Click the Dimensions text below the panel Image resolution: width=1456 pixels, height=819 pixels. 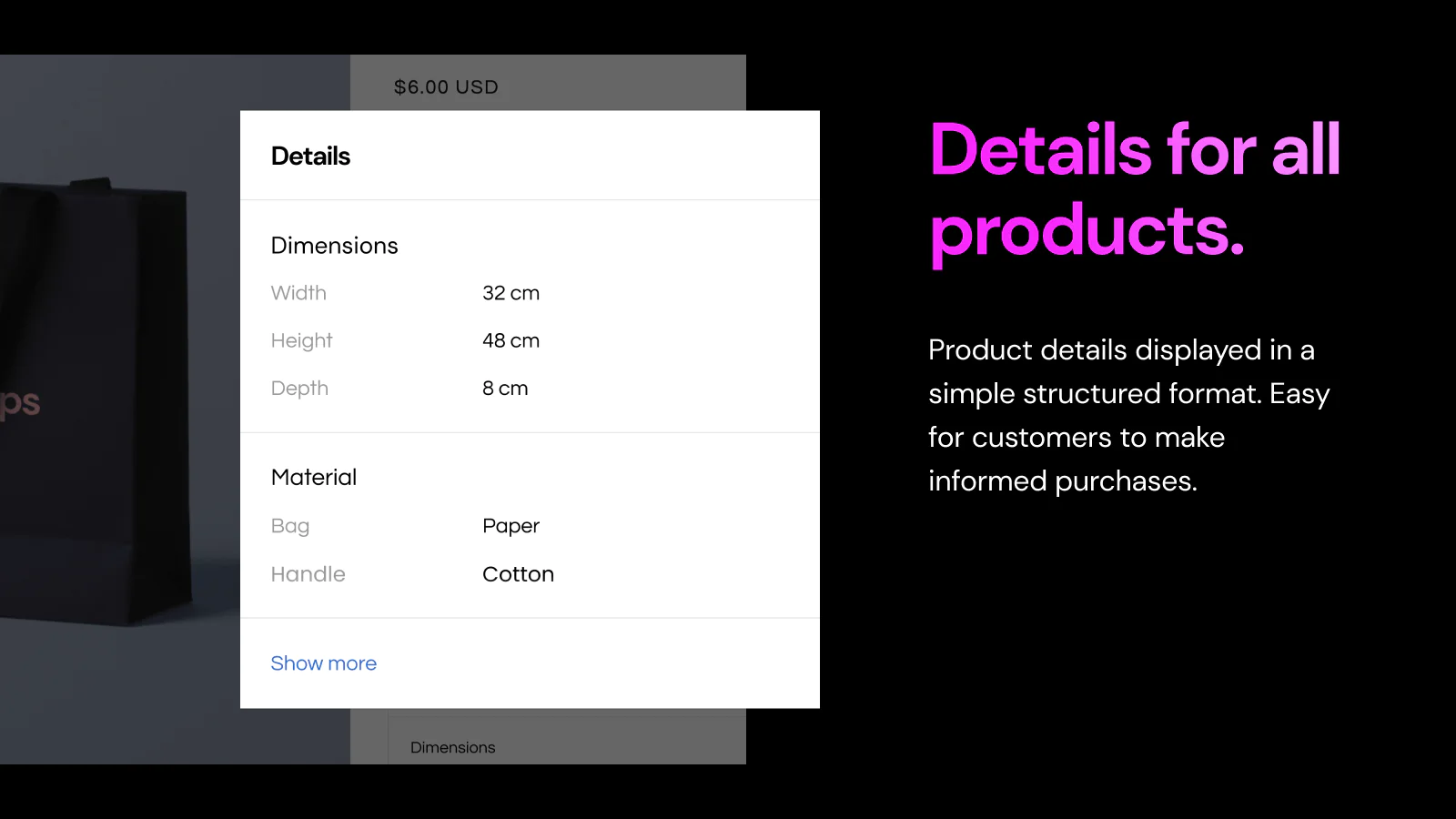(x=452, y=747)
